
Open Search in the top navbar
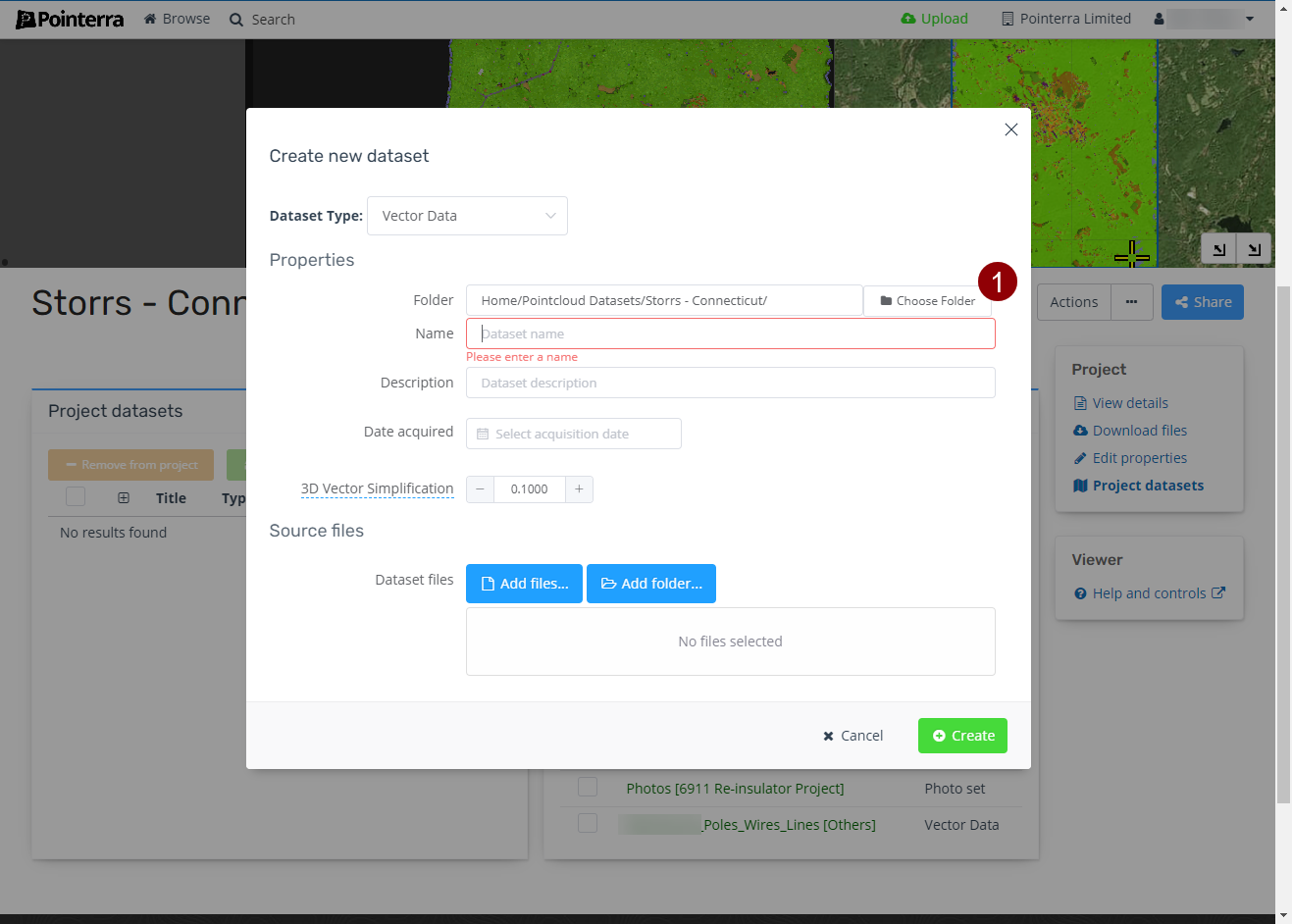coord(262,20)
